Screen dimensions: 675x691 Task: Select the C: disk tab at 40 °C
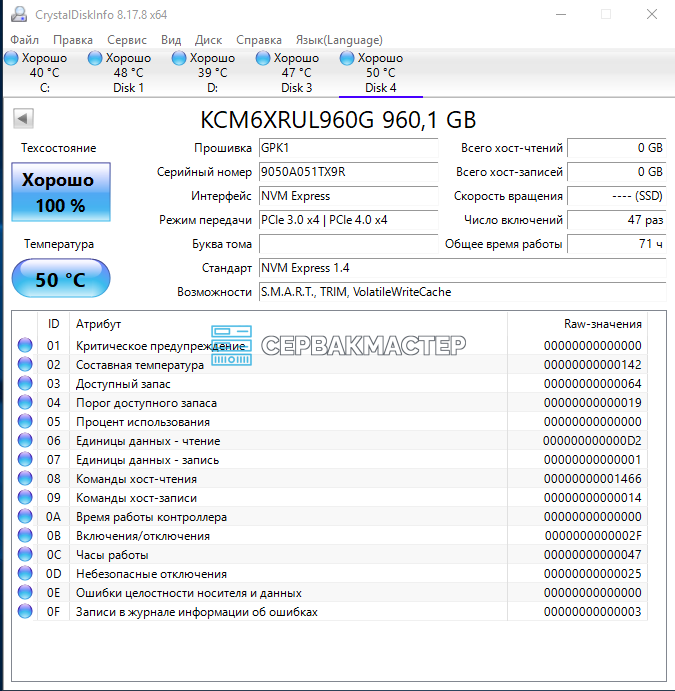click(x=45, y=73)
